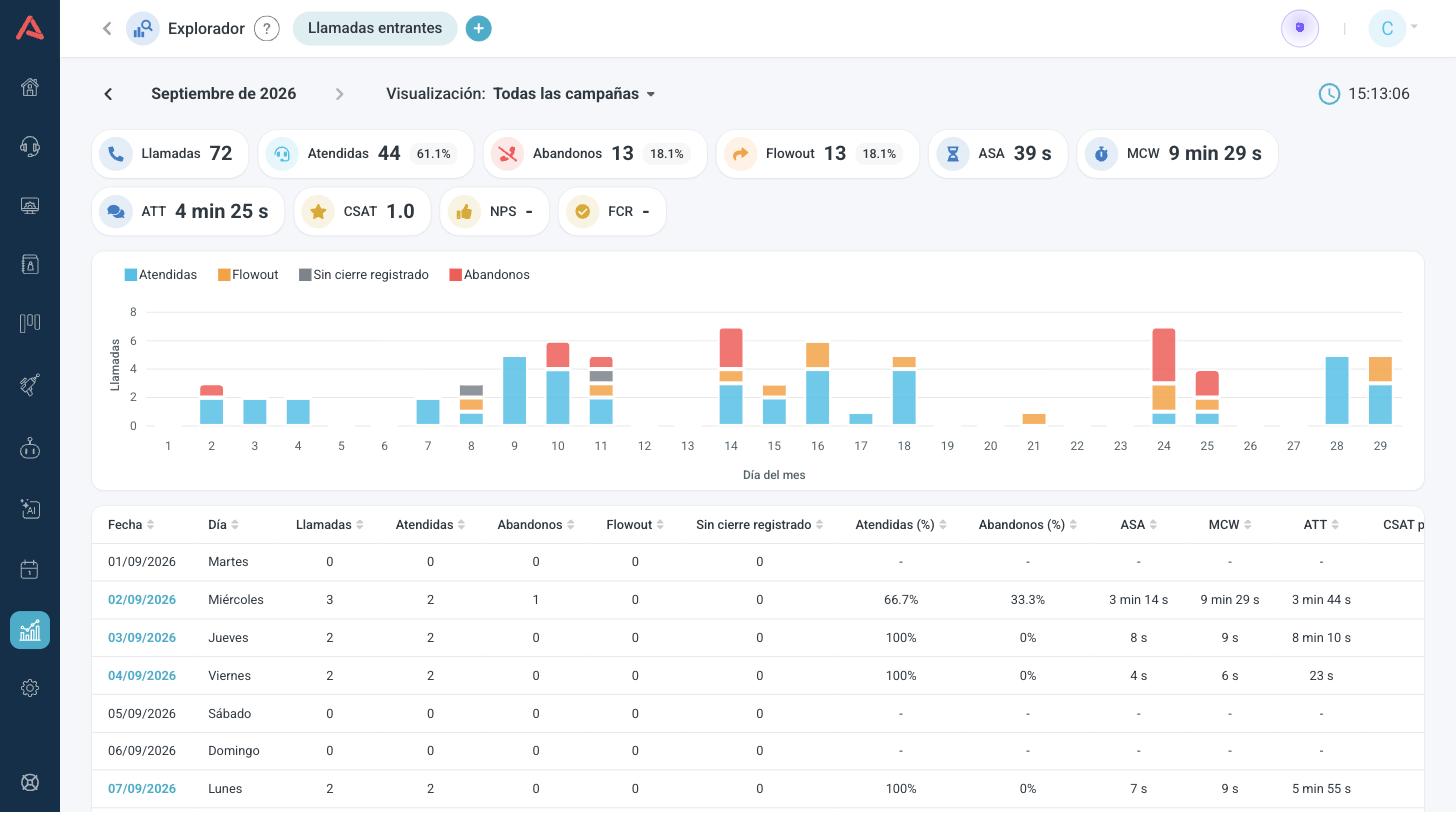Toggle the Abandonos legend series
The width and height of the screenshot is (1456, 819).
point(490,275)
